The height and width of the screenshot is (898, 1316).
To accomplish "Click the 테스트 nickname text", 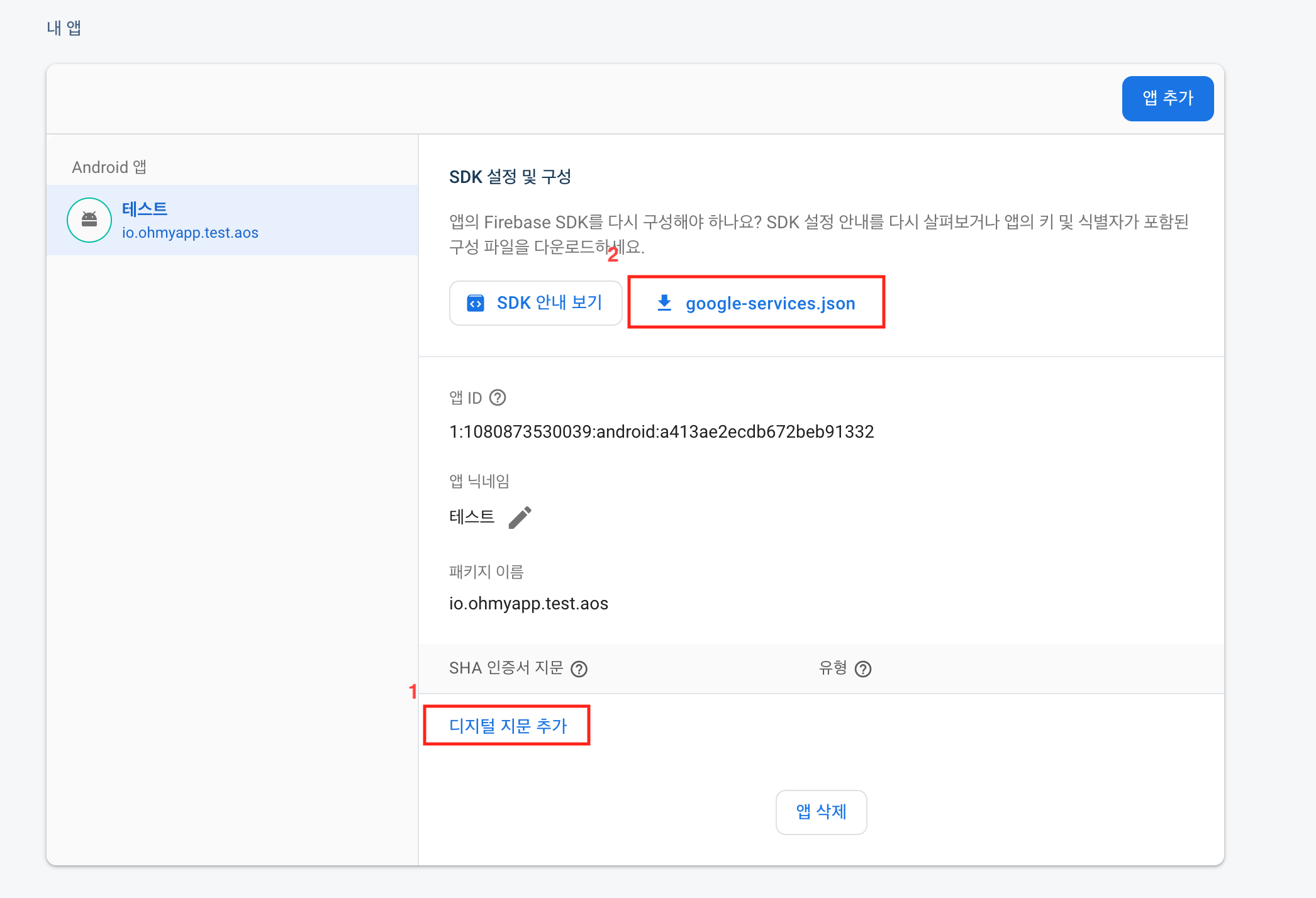I will click(x=472, y=517).
